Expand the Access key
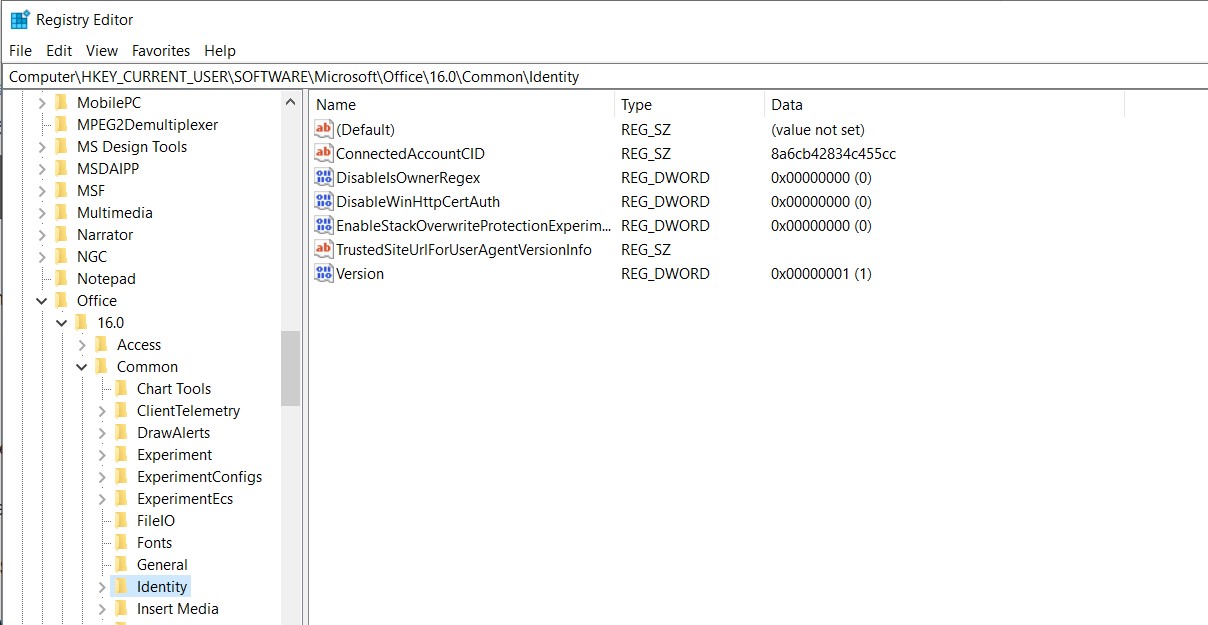This screenshot has height=625, width=1208. (82, 344)
